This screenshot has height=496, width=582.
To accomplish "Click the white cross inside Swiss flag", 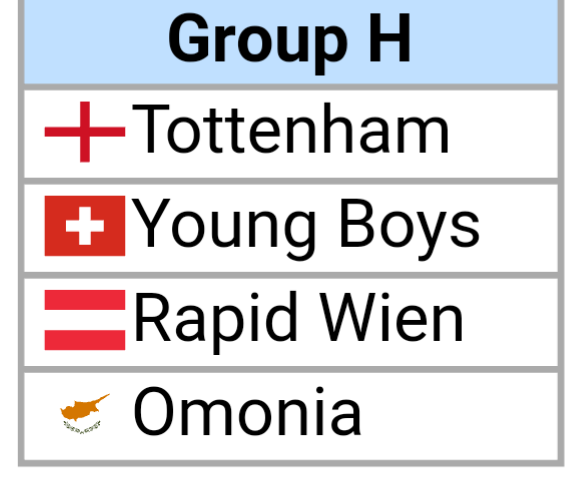I will coord(85,226).
